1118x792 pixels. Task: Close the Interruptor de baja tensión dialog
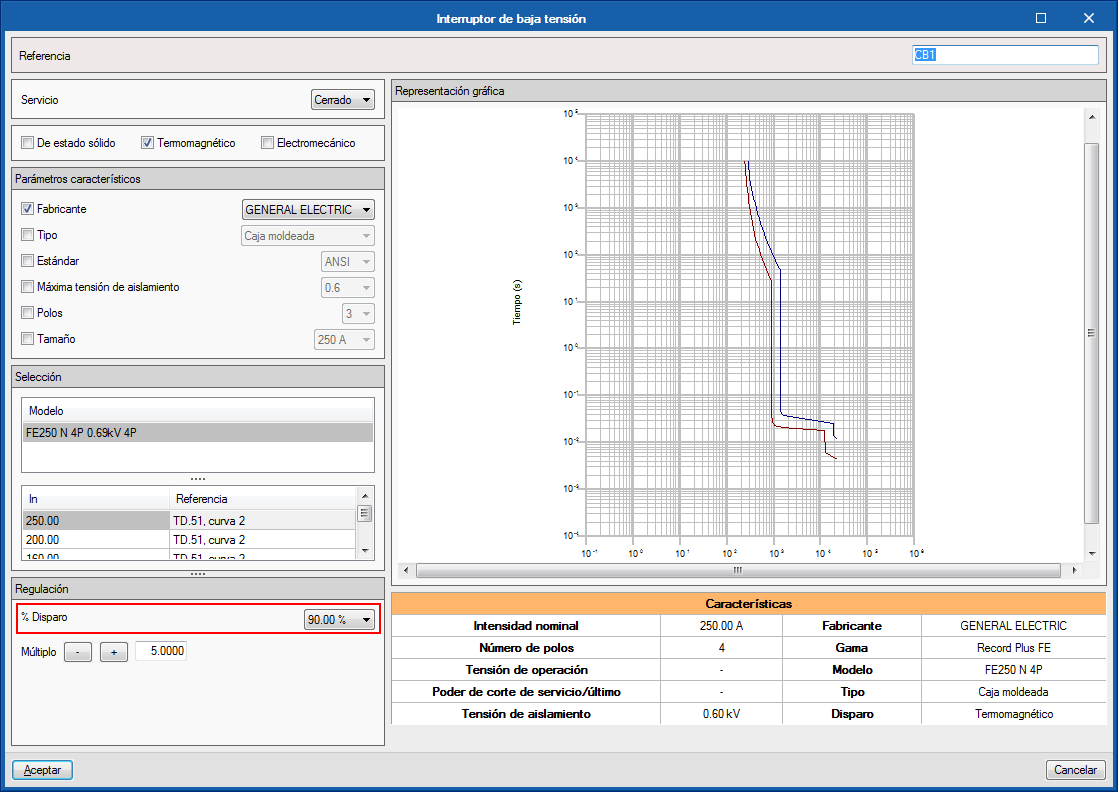coord(1088,19)
